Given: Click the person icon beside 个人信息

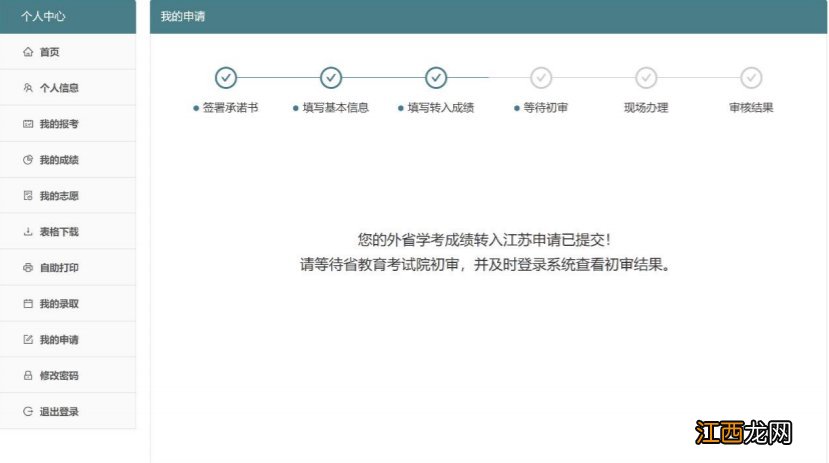Looking at the screenshot, I should coord(28,88).
